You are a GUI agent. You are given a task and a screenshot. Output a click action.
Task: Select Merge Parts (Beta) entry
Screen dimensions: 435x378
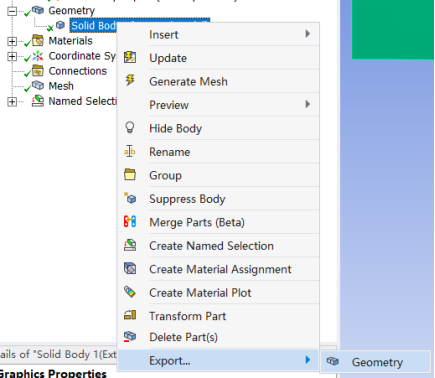tap(218, 222)
